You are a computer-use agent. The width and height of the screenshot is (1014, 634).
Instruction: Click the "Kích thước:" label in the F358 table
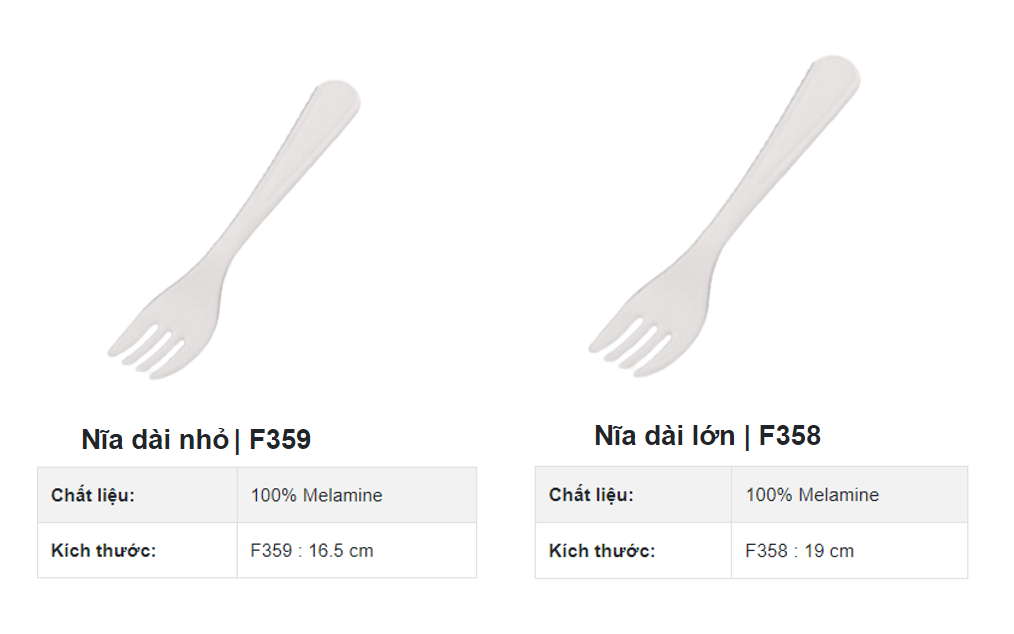[x=602, y=551]
